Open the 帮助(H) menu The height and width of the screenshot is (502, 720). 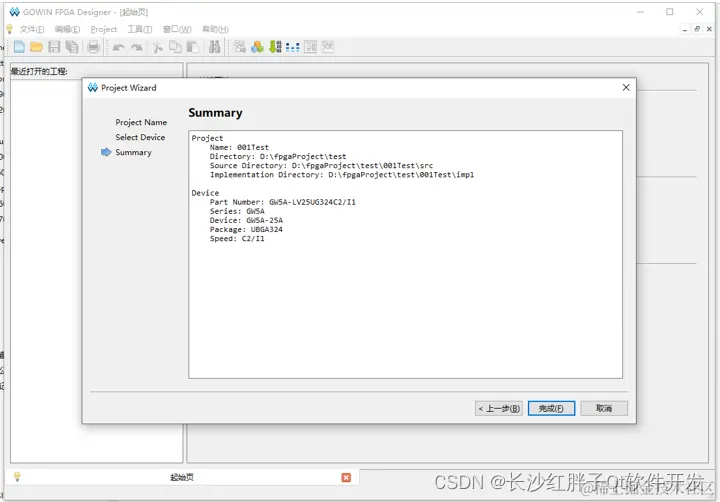coord(215,29)
